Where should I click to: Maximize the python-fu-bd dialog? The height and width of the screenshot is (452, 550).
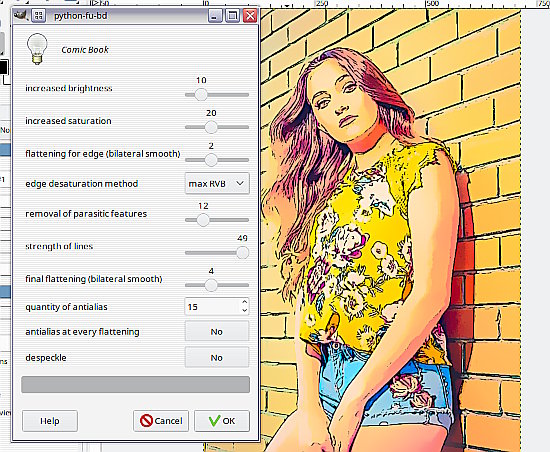click(x=232, y=16)
